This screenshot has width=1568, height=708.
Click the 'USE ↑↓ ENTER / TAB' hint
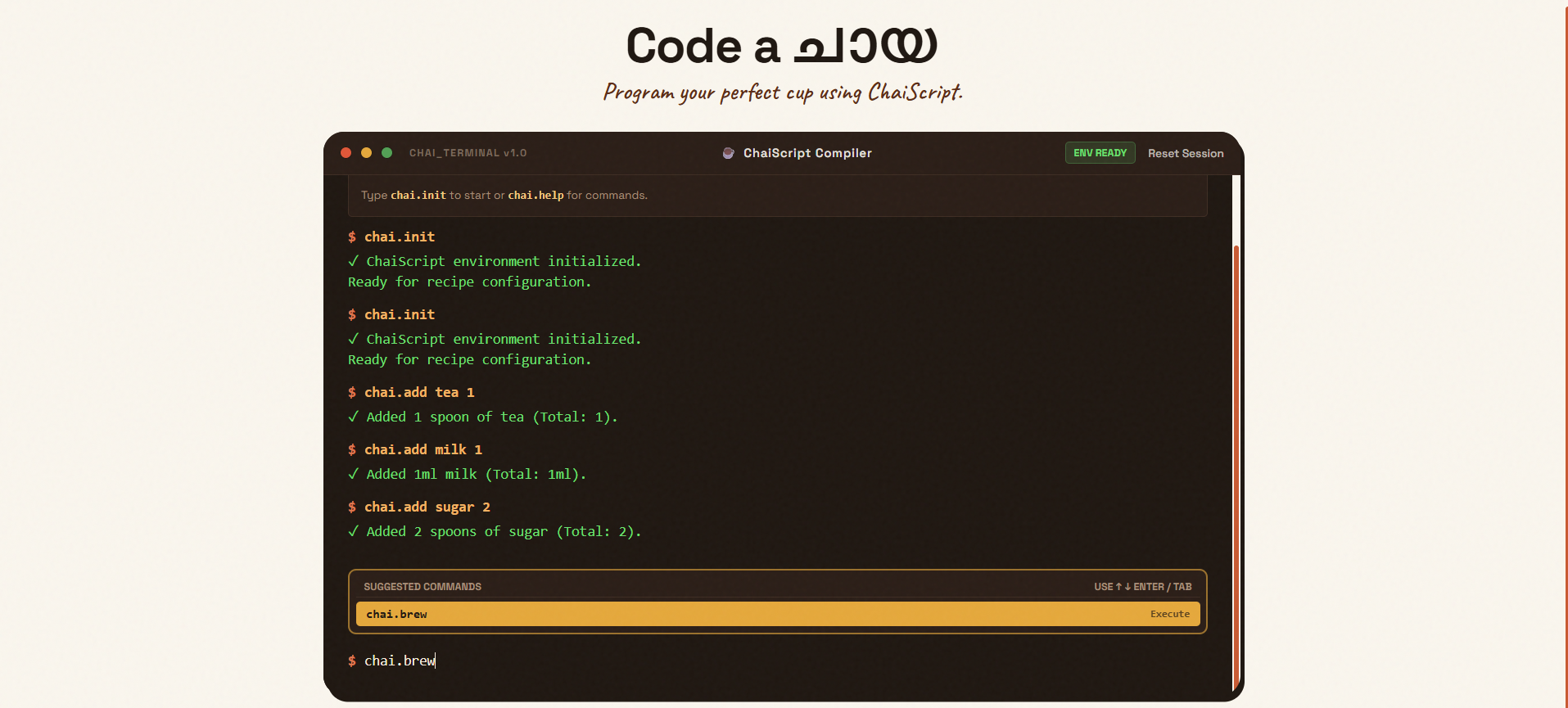tap(1143, 587)
